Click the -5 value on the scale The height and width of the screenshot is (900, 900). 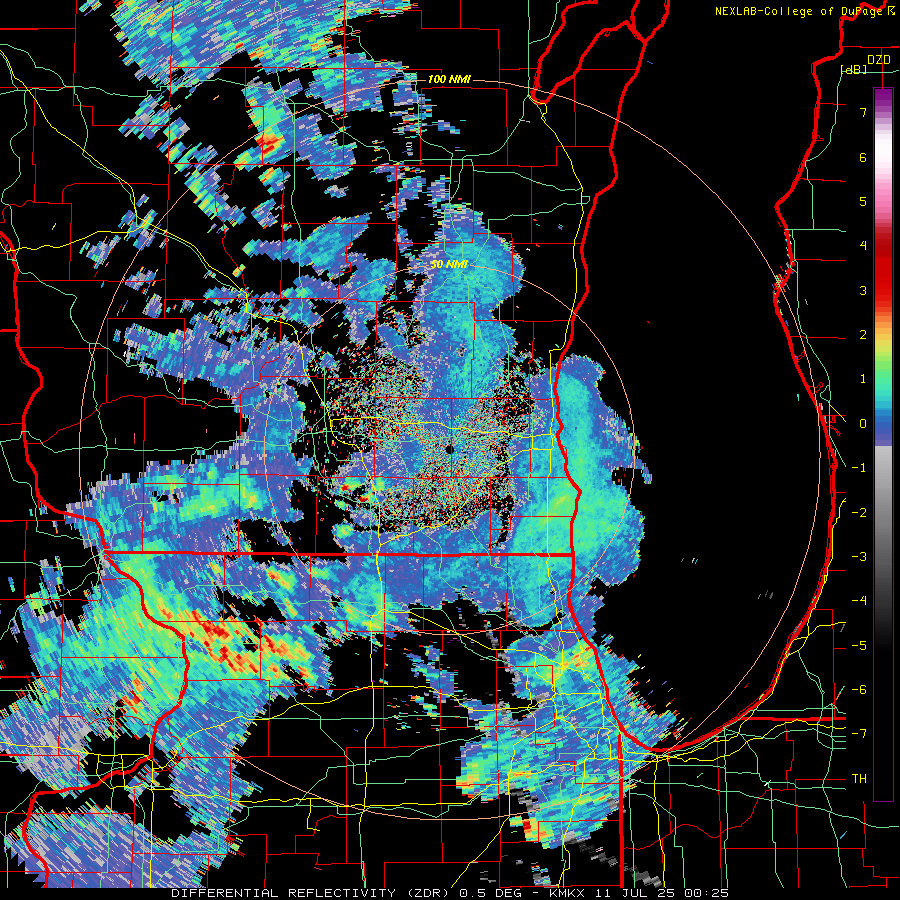pos(859,646)
